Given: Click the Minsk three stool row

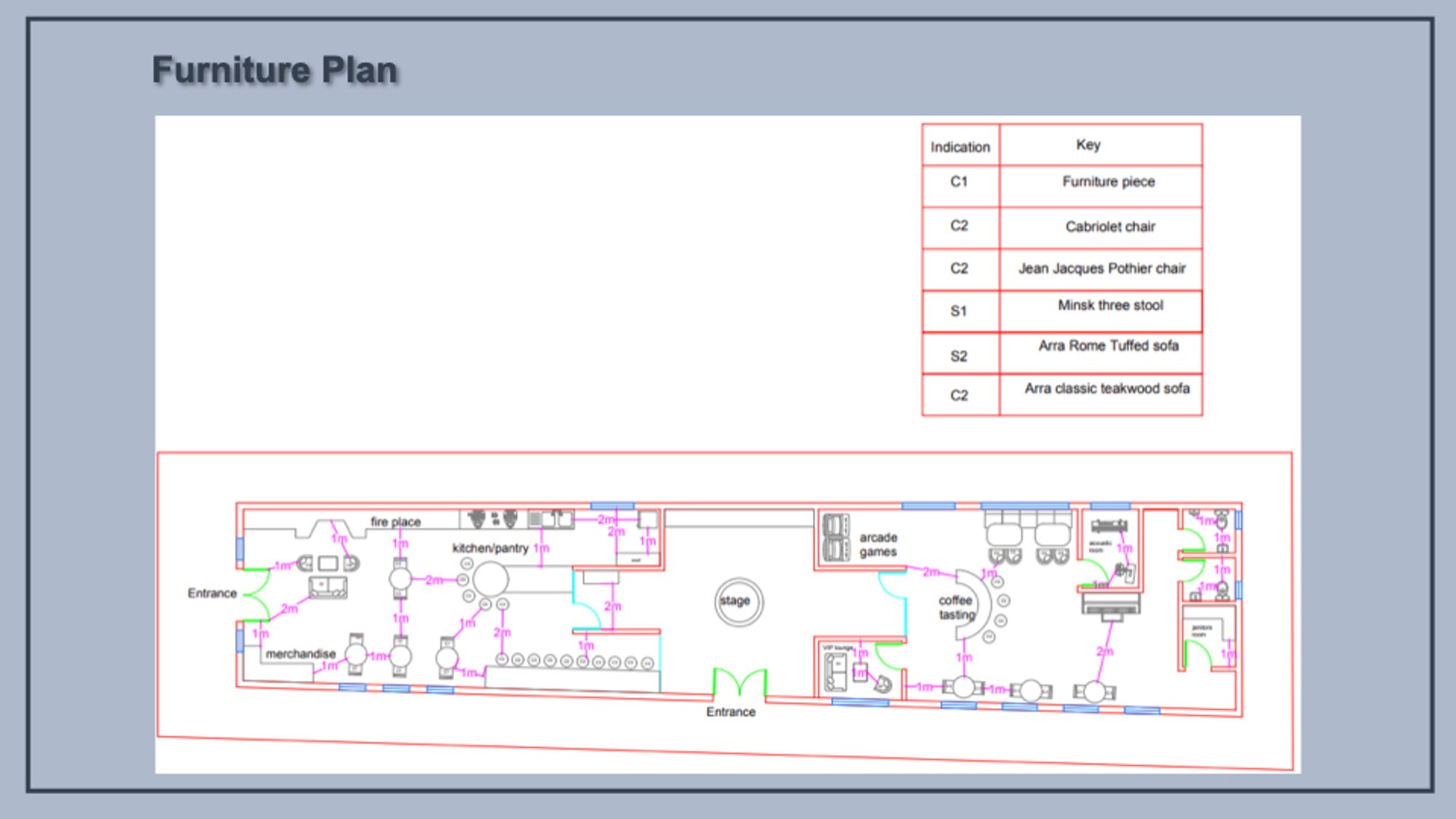Looking at the screenshot, I should click(1062, 312).
